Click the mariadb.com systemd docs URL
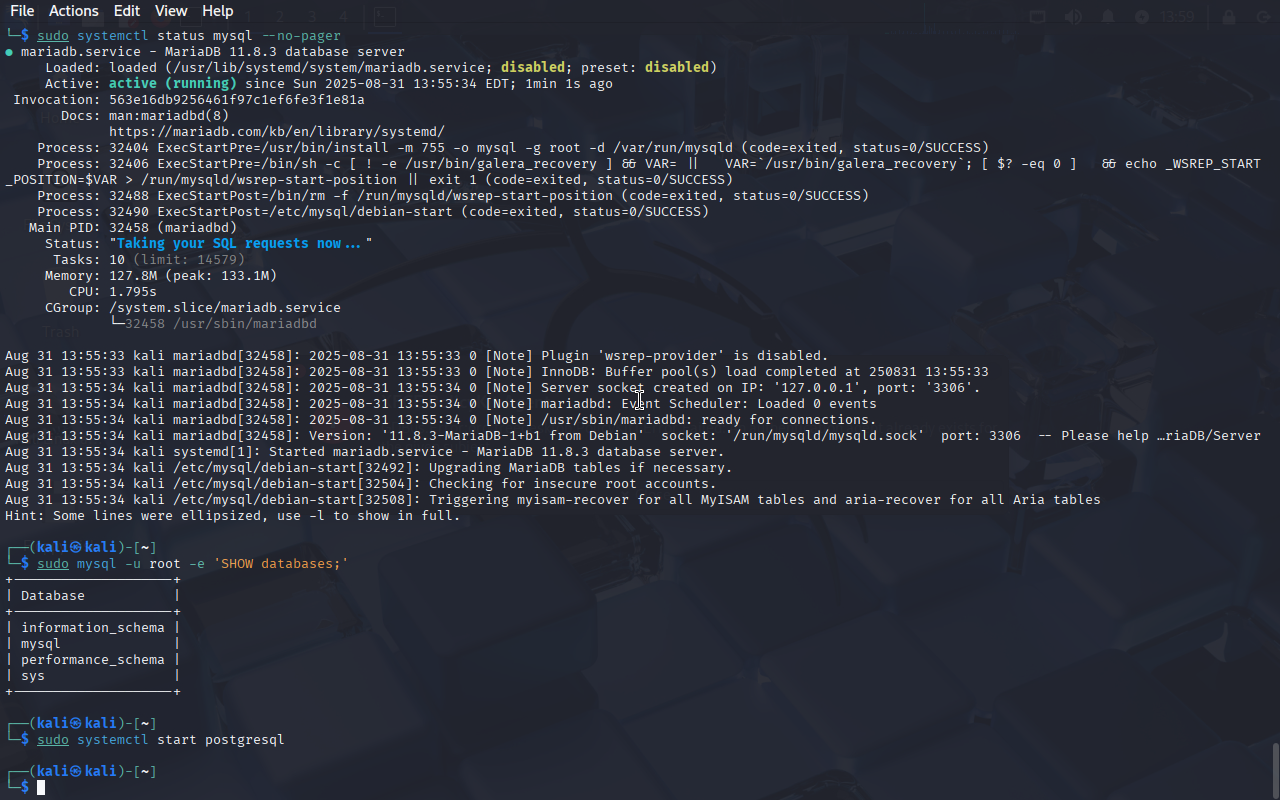 pos(276,132)
